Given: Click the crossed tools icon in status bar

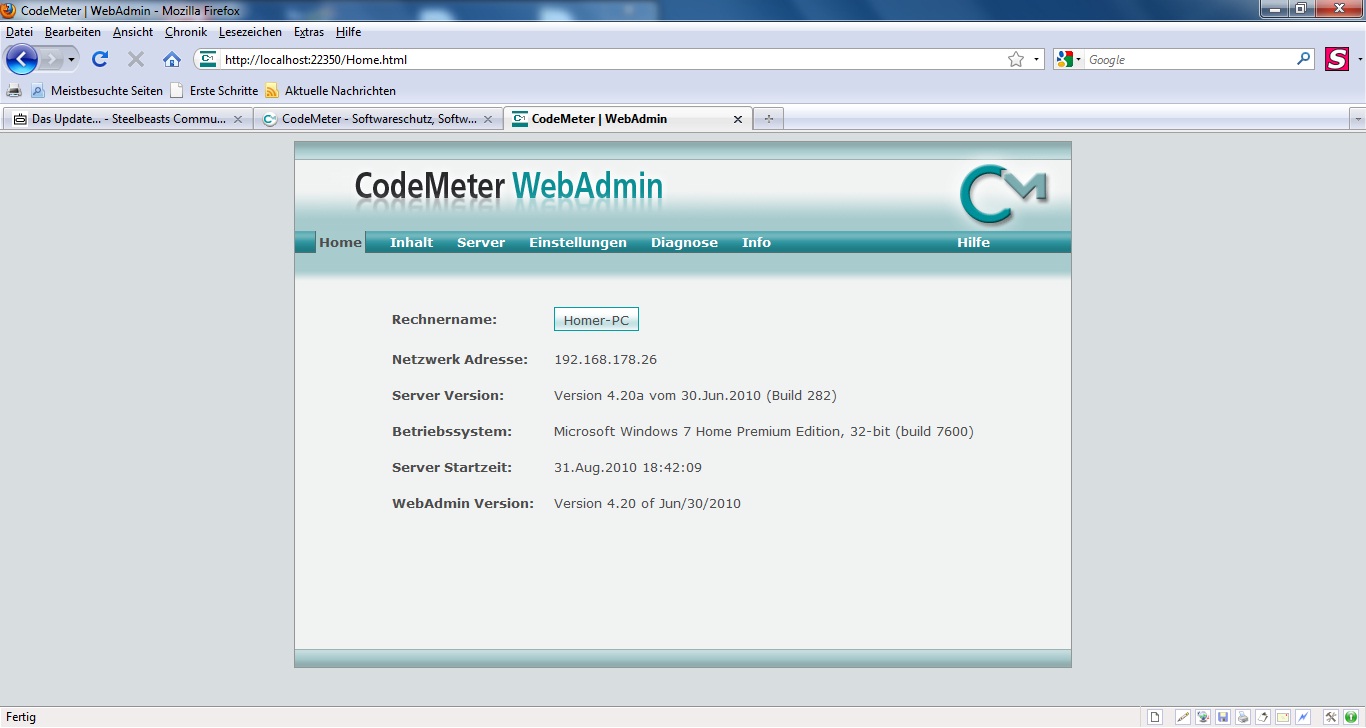Looking at the screenshot, I should point(1331,717).
